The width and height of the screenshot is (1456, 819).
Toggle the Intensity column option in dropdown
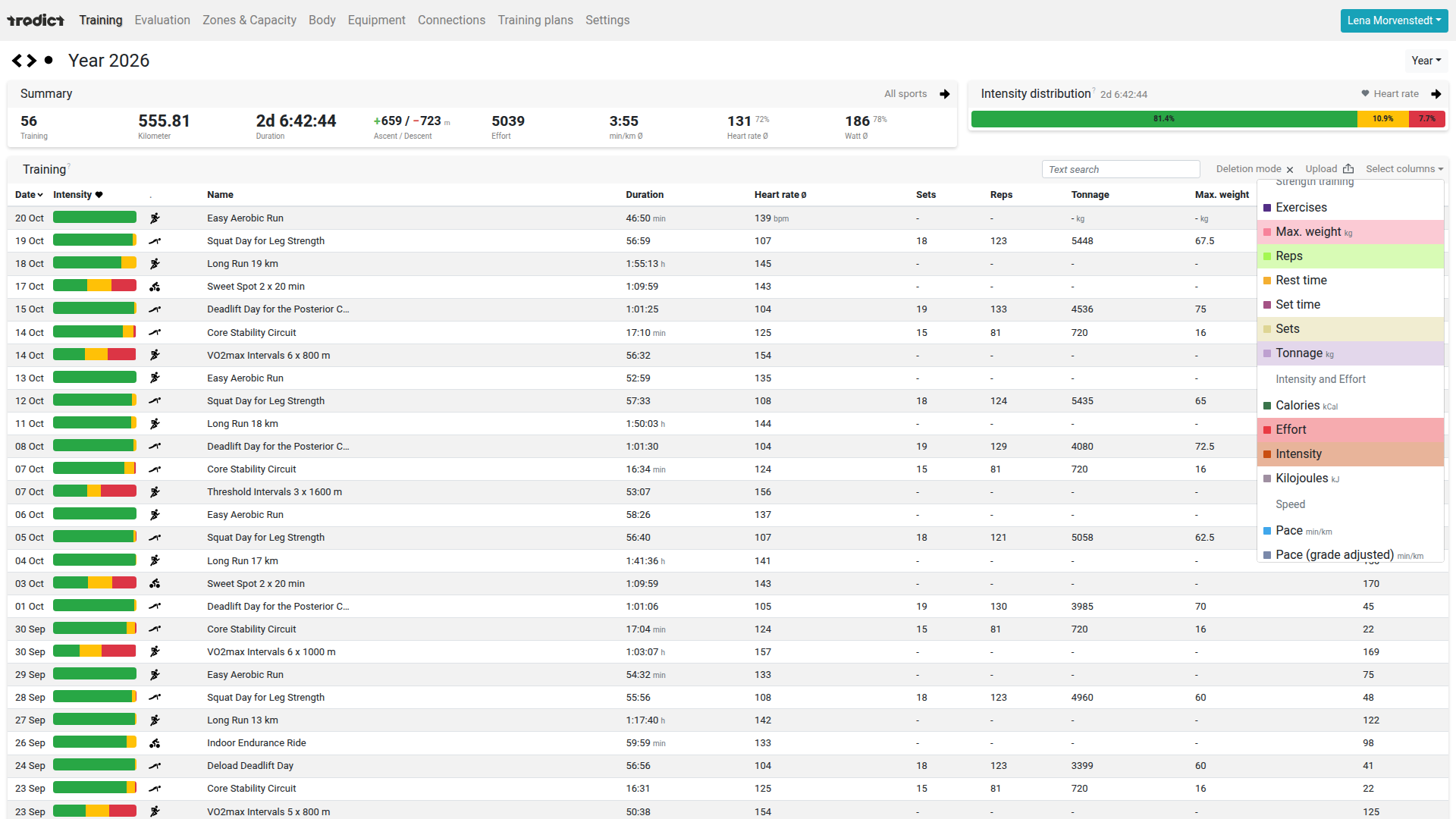point(1350,454)
